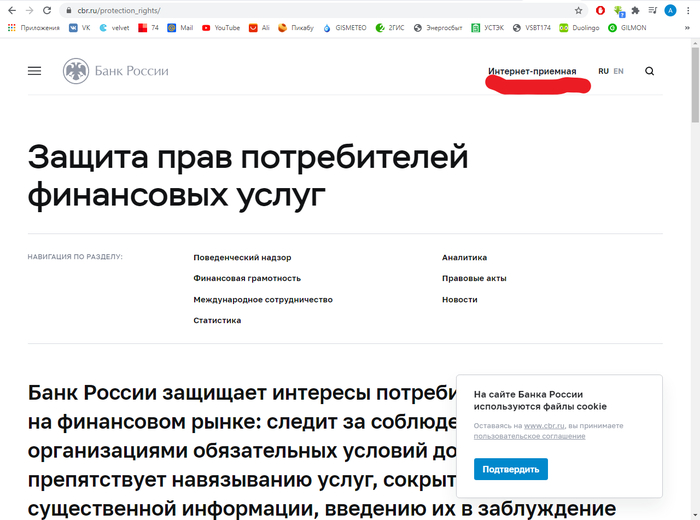The height and width of the screenshot is (520, 700).
Task: Open the Duolingo bookmark
Action: coord(579,28)
